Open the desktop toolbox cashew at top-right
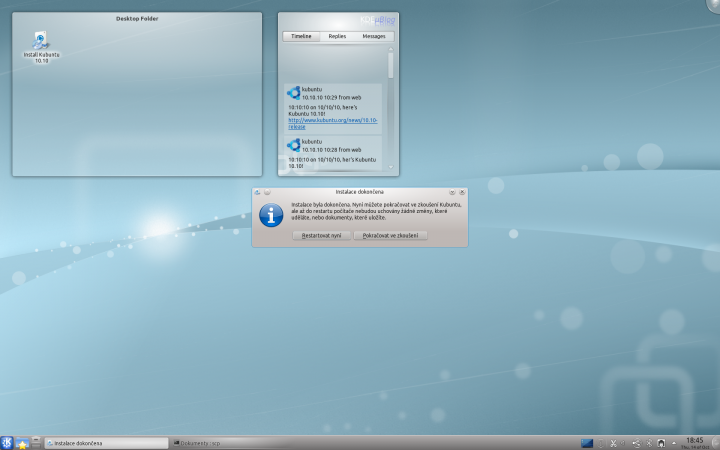Image resolution: width=720 pixels, height=450 pixels. click(x=714, y=5)
